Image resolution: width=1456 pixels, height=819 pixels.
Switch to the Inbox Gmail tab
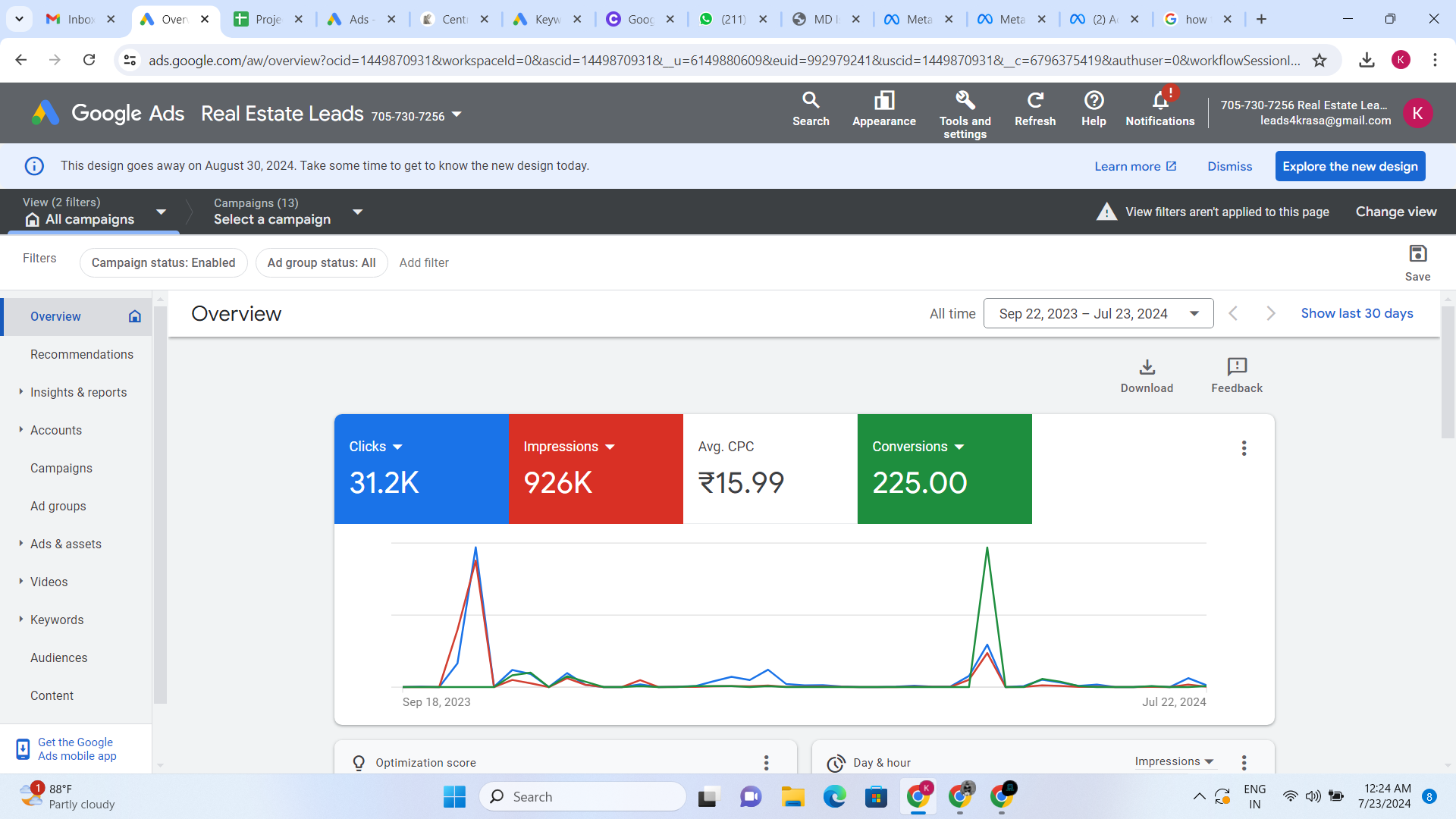tap(80, 20)
